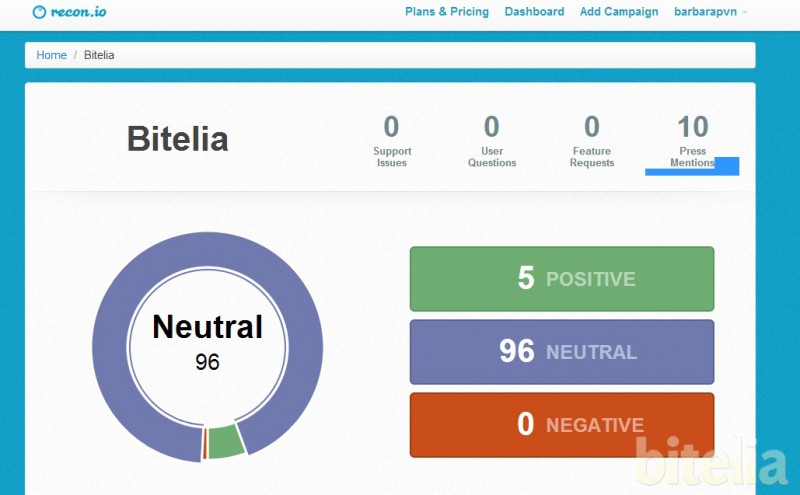Open Add Campaign
Image resolution: width=800 pixels, height=495 pixels.
619,12
